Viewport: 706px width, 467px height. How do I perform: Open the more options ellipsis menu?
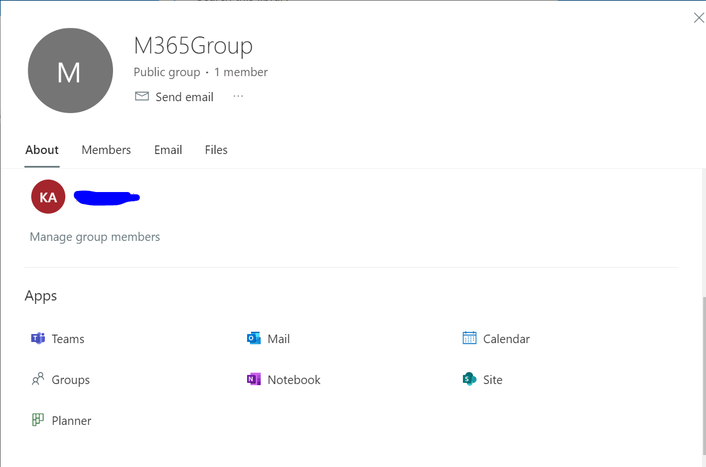tap(238, 96)
